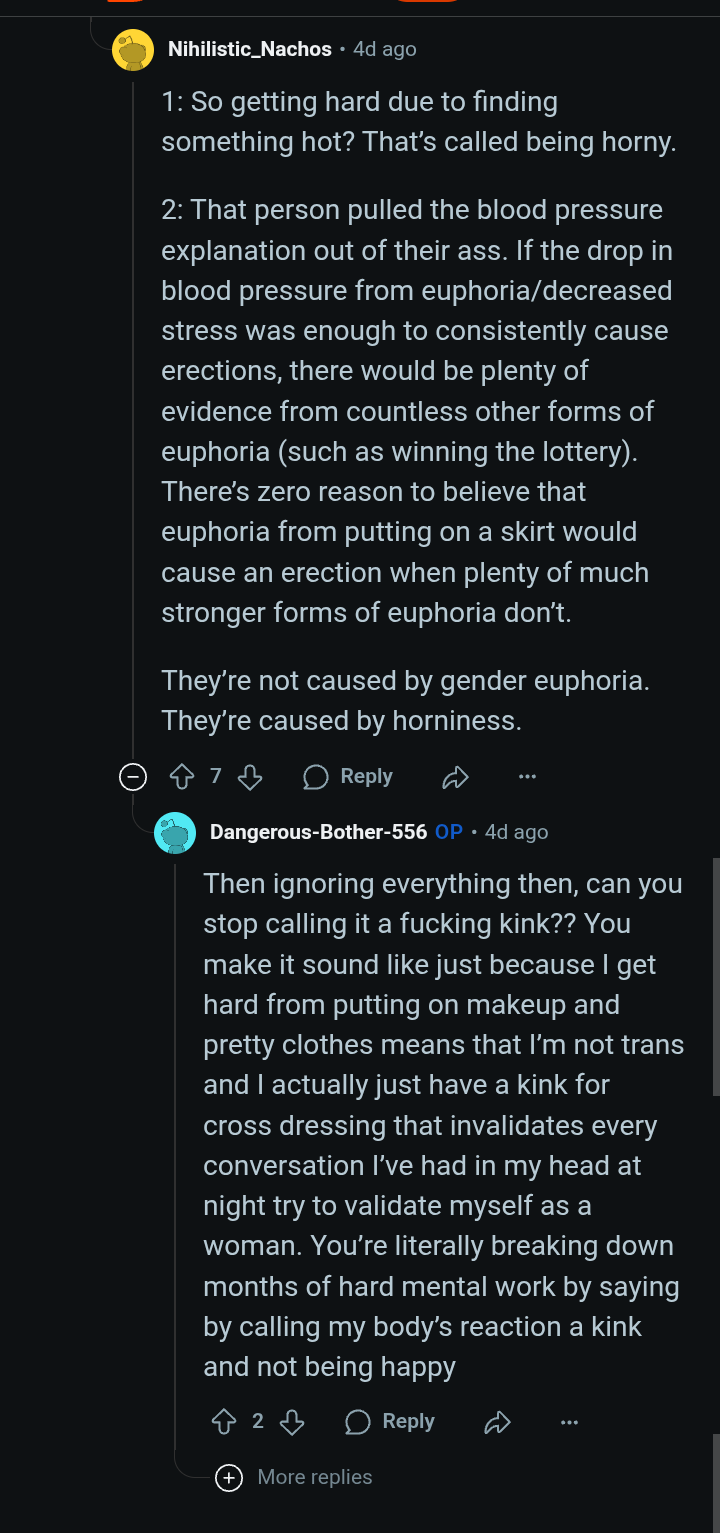
Task: Collapse the Nihilistic_Nachos comment thread
Action: click(133, 777)
